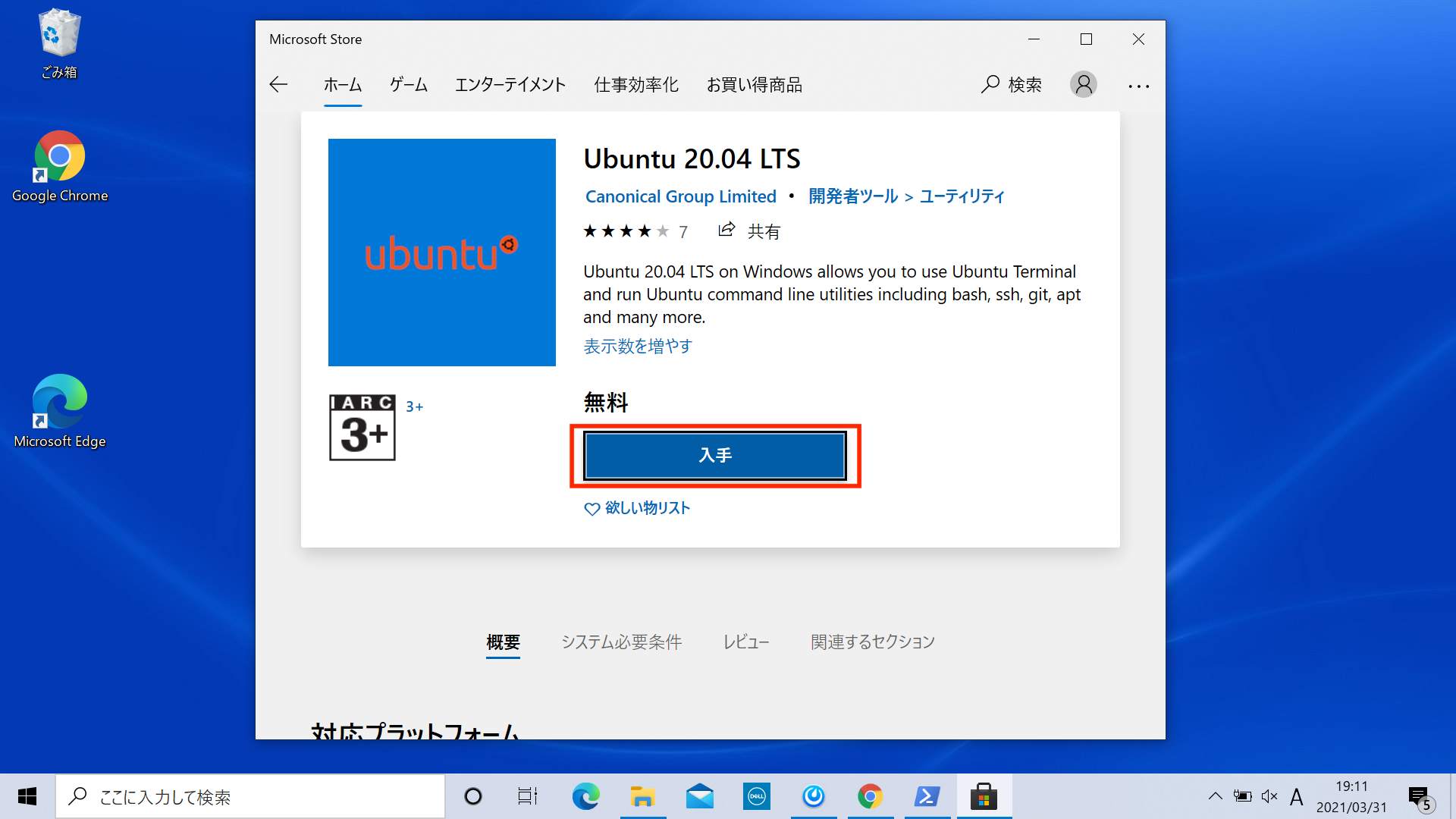Click the Cortana circle in taskbar
Viewport: 1456px width, 819px height.
[473, 796]
